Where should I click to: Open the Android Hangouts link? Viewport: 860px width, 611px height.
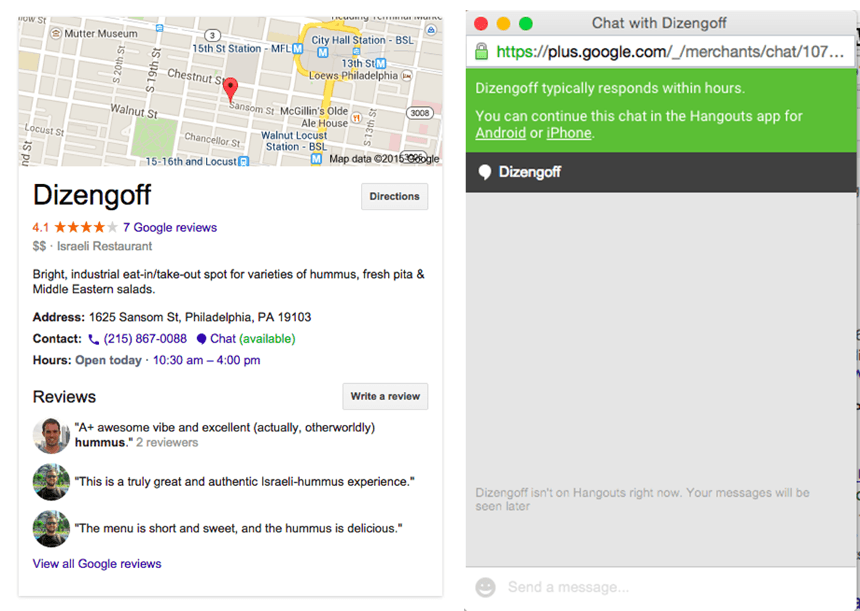coord(500,133)
